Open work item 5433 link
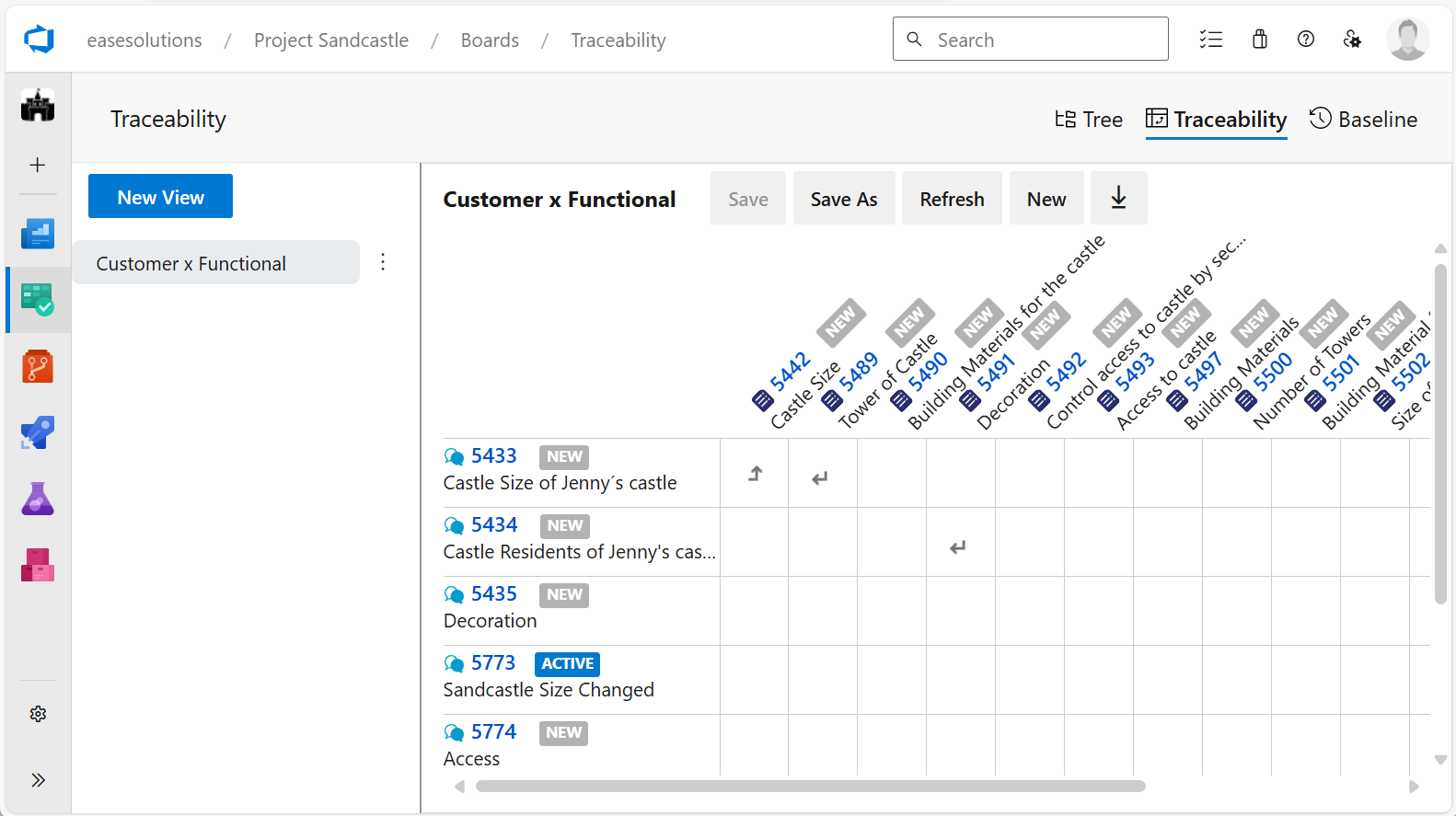The height and width of the screenshot is (816, 1456). tap(494, 456)
